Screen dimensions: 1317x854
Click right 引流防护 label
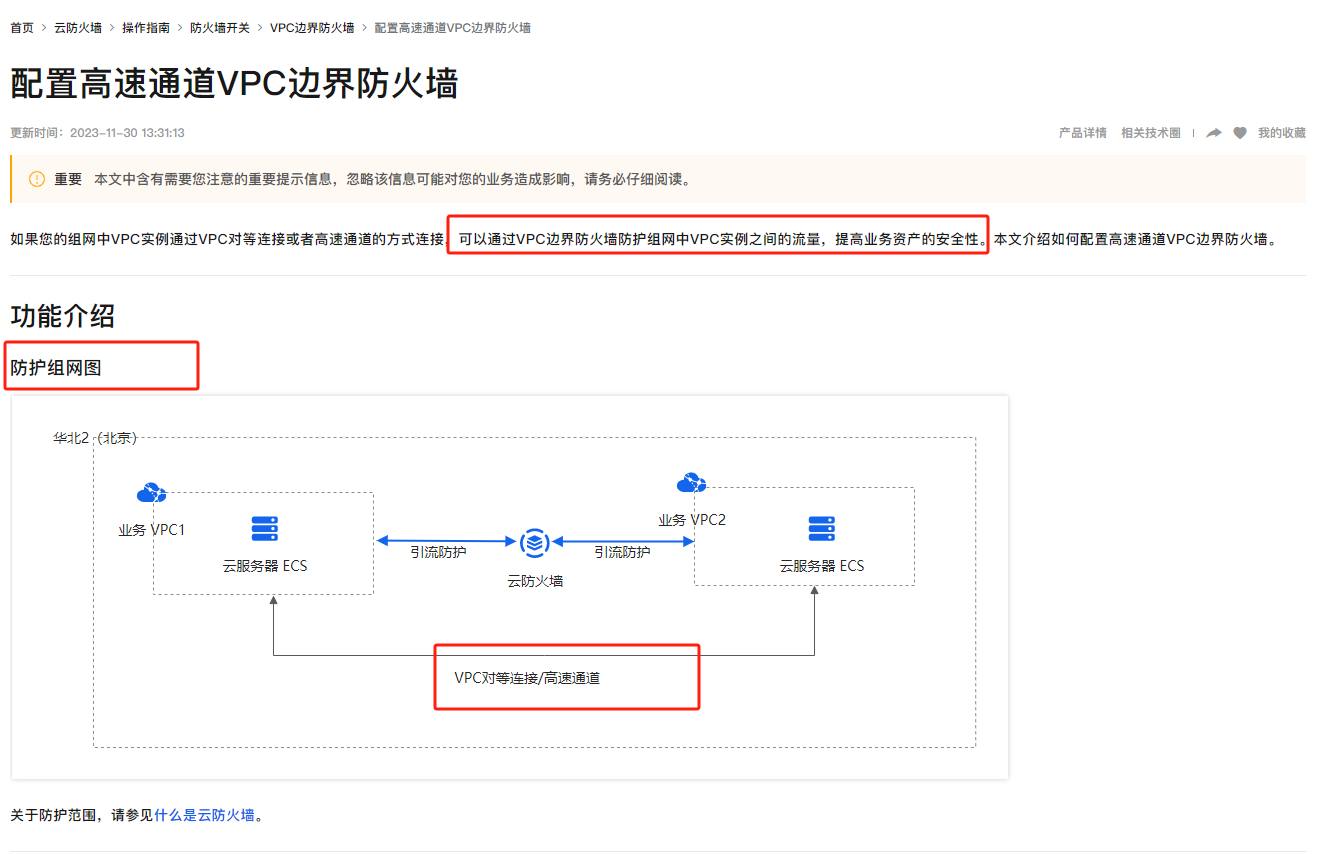click(x=622, y=552)
